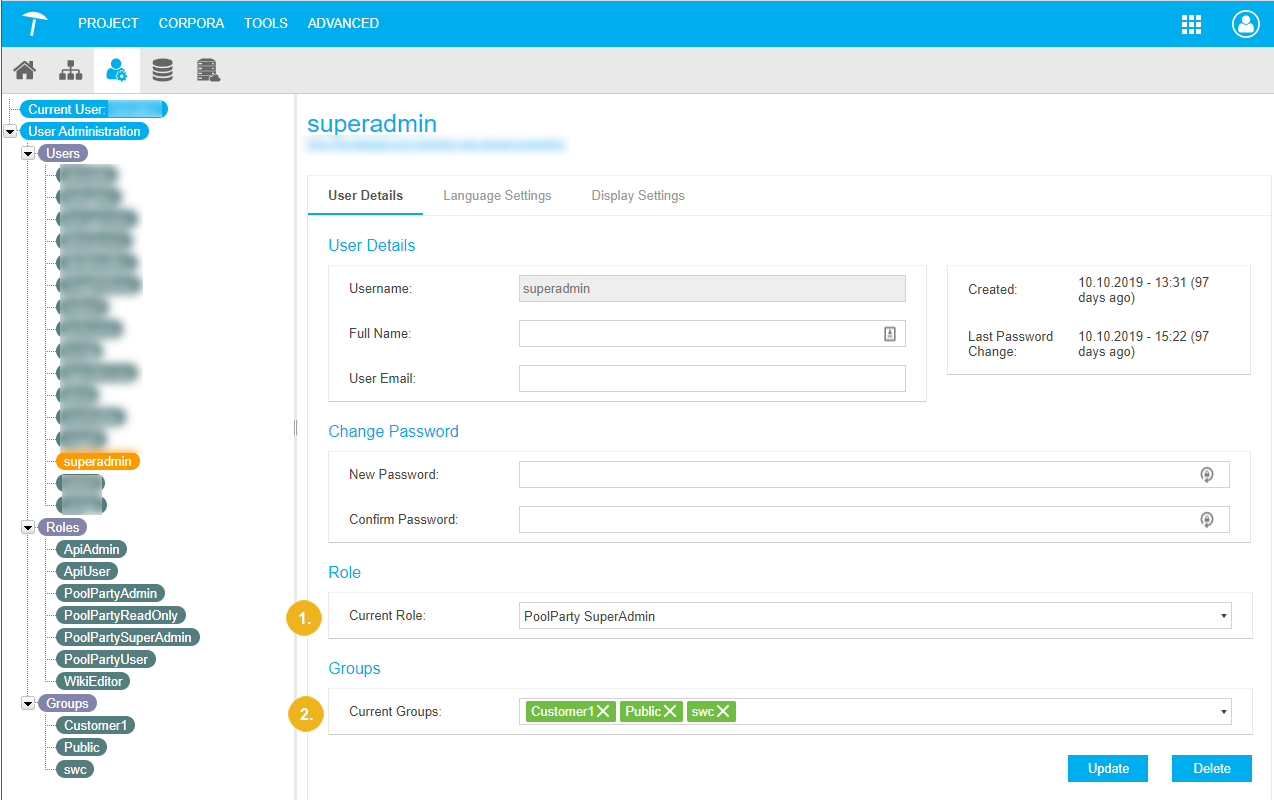
Task: Collapse the Users tree node
Action: point(28,153)
